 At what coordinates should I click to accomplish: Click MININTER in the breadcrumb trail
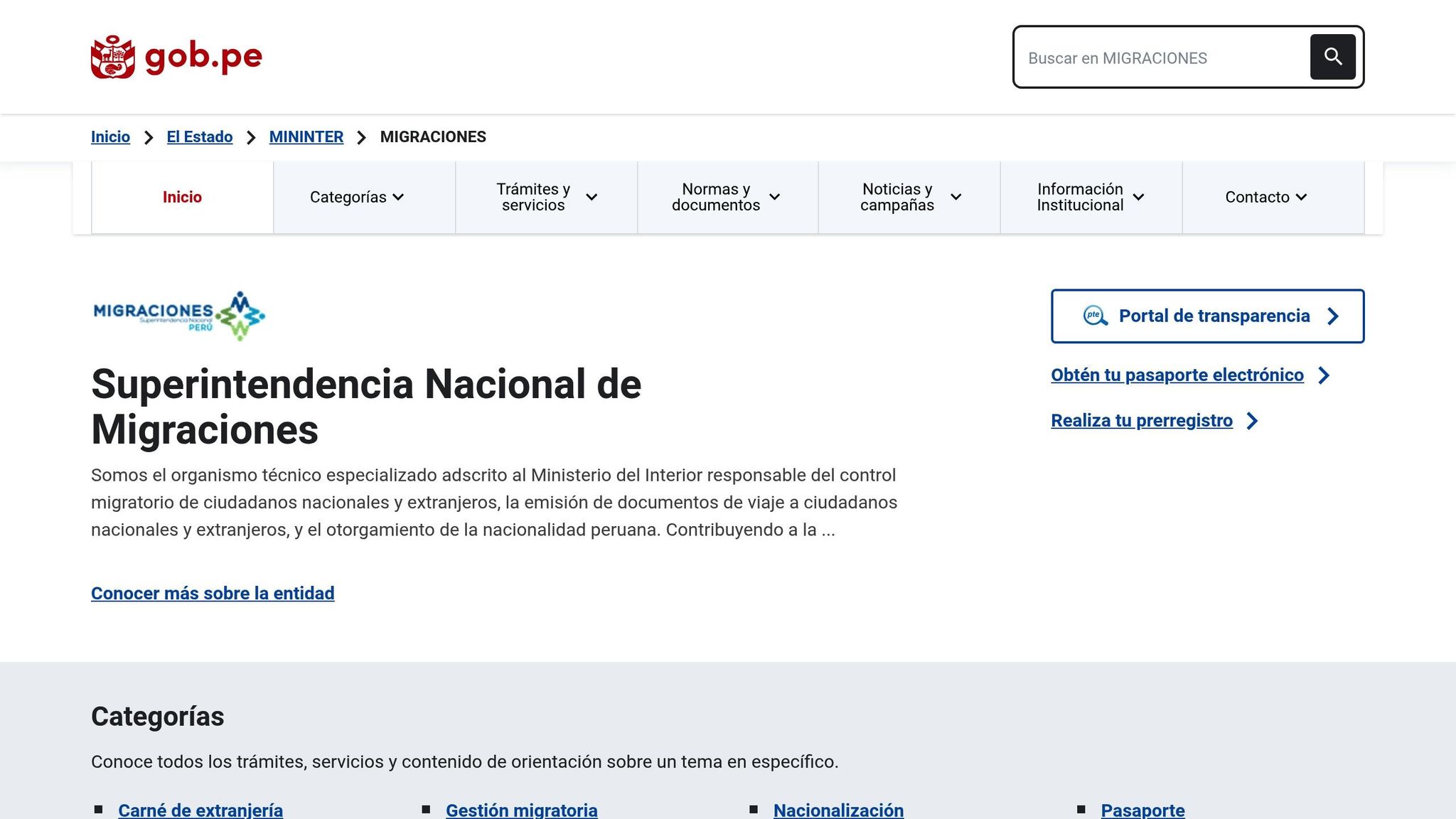coord(306,136)
